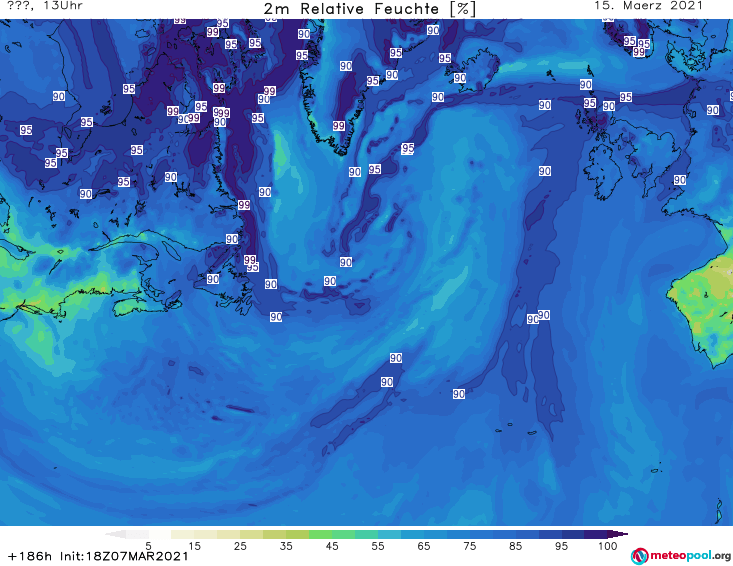Viewport: 733px width, 566px height.
Task: Click the time label "???, 13Uhr"
Action: pyautogui.click(x=45, y=6)
